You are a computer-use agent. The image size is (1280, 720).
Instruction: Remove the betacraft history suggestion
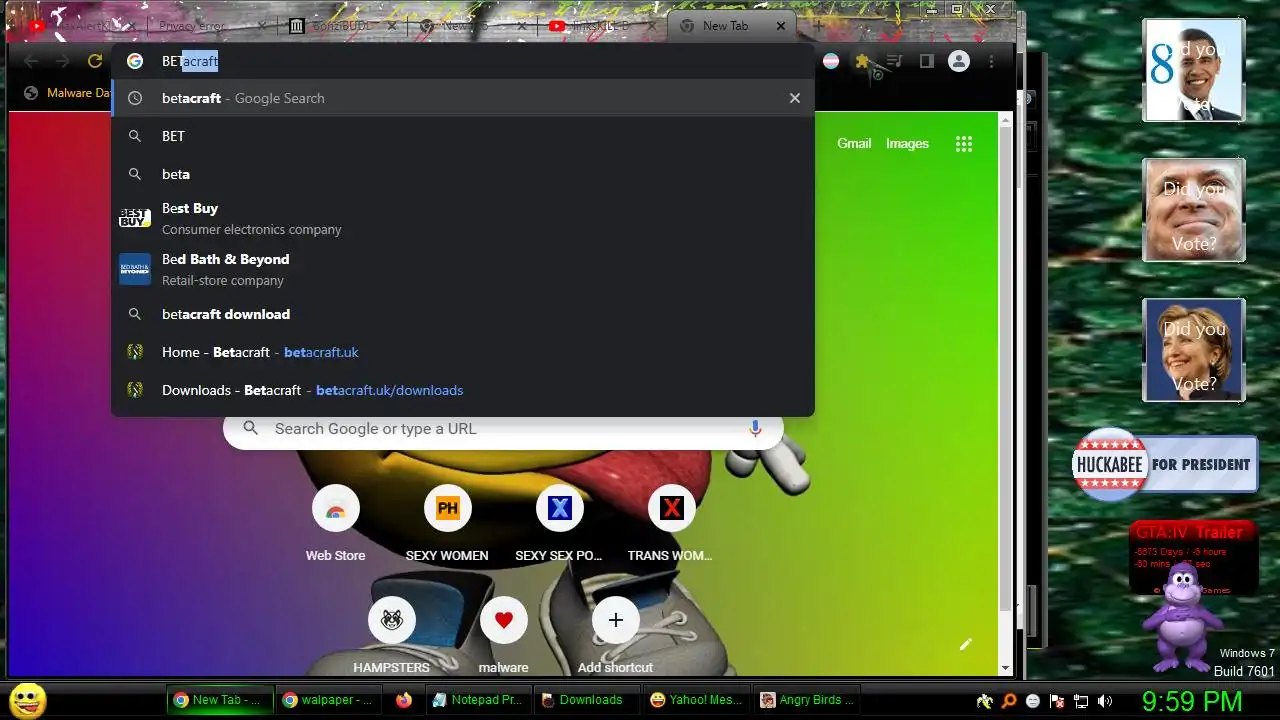point(795,98)
